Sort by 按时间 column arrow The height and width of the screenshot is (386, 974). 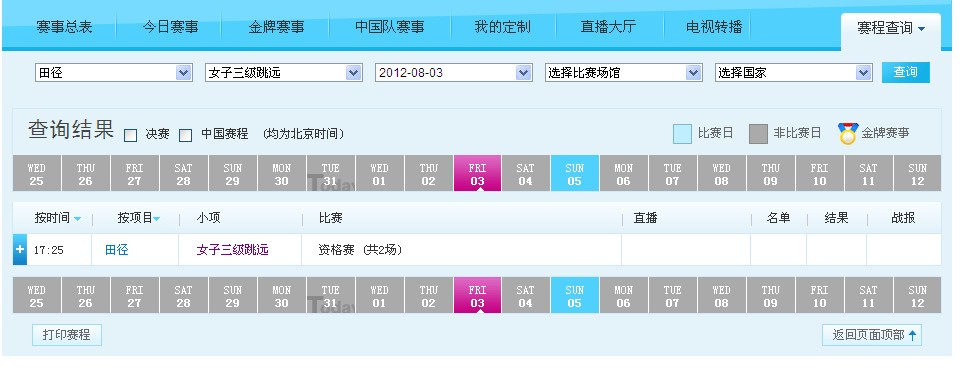point(77,219)
